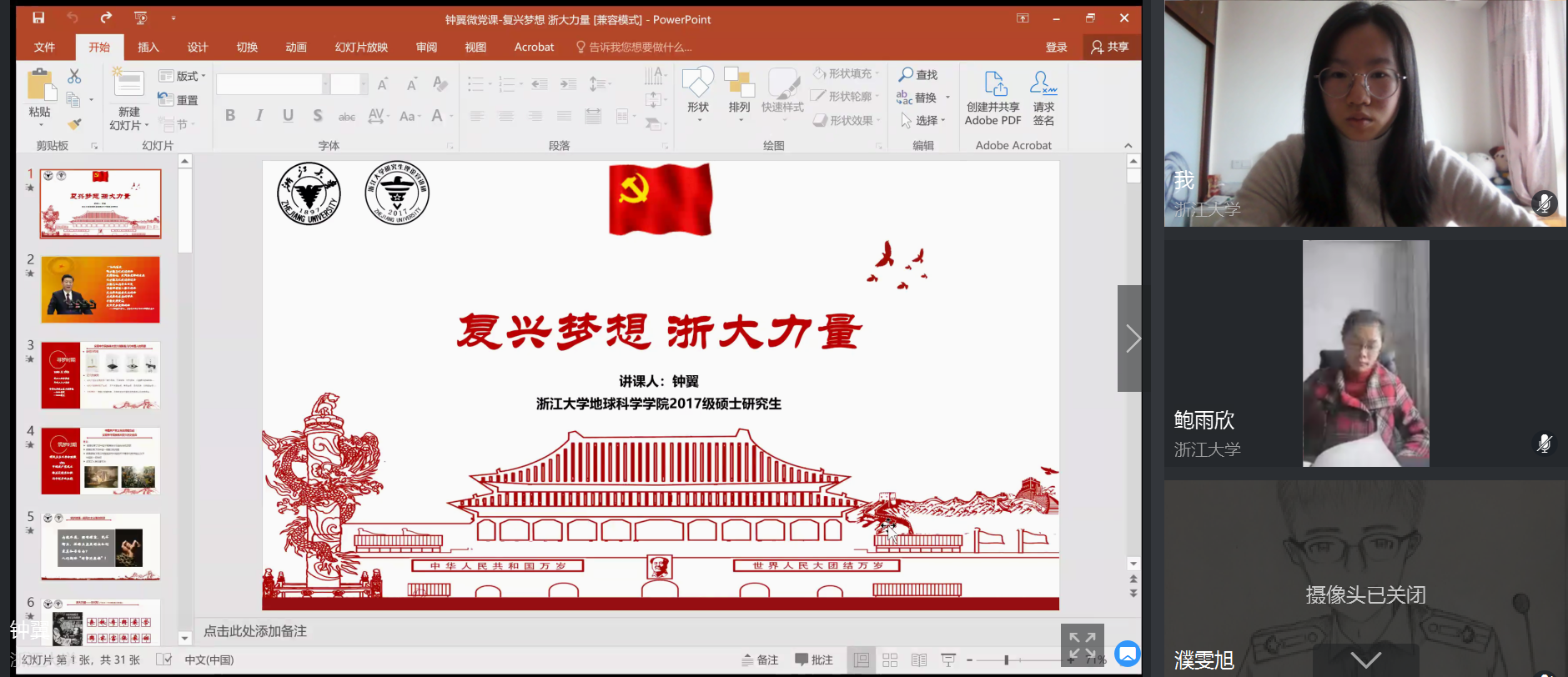
Task: Click the Paste (粘贴) clipboard icon
Action: [x=39, y=88]
